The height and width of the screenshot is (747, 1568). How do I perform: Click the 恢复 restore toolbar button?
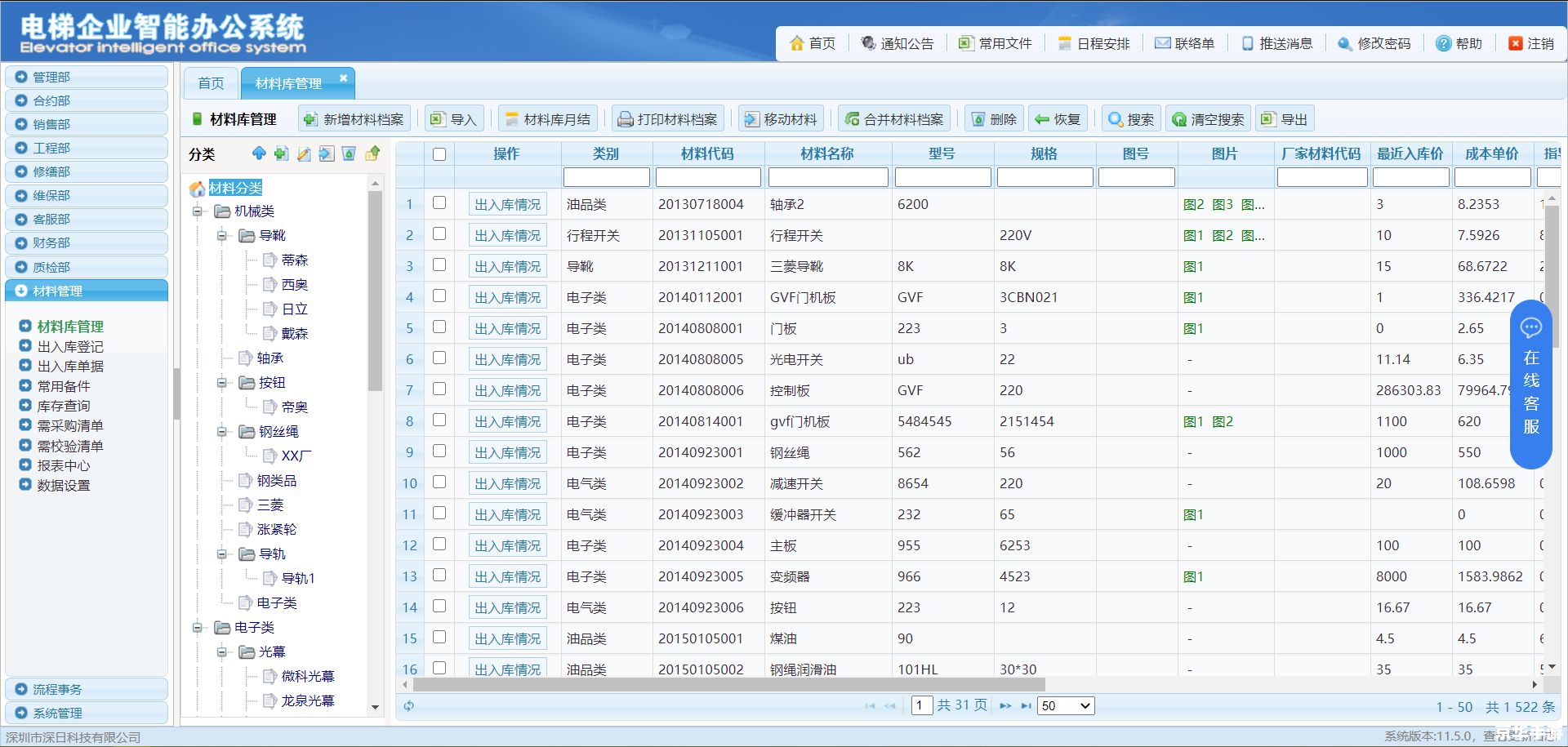pyautogui.click(x=1058, y=119)
